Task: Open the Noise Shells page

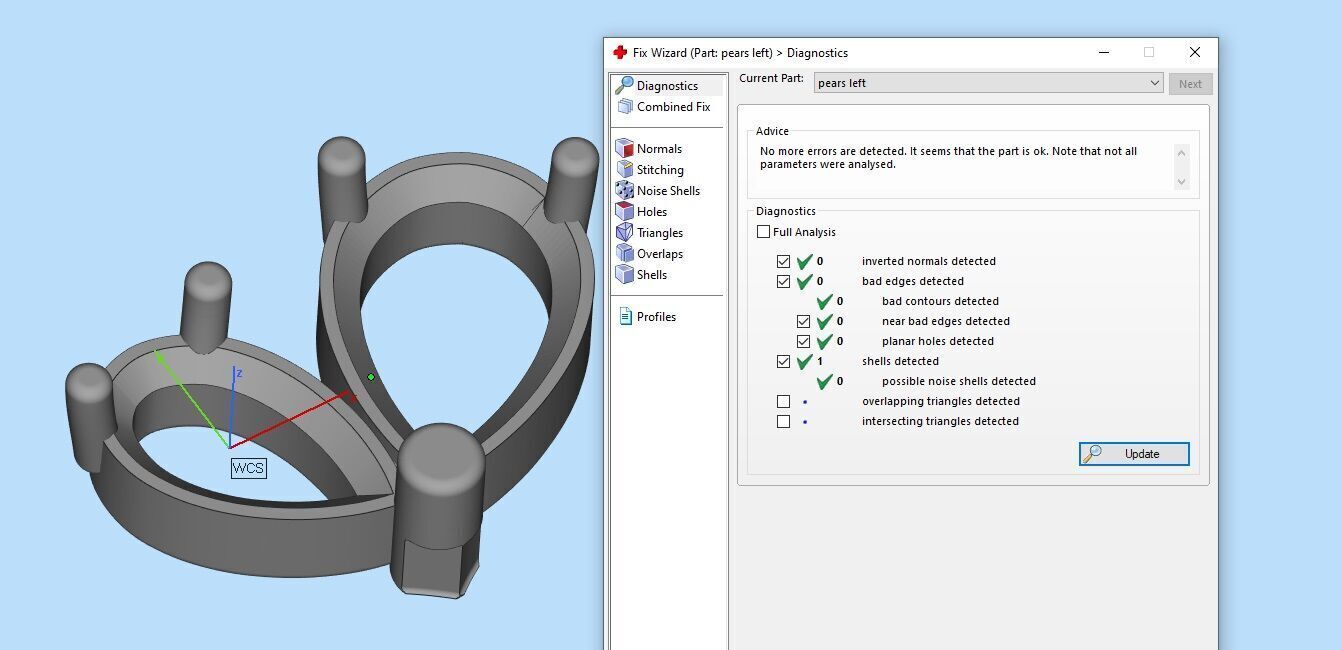Action: 668,191
